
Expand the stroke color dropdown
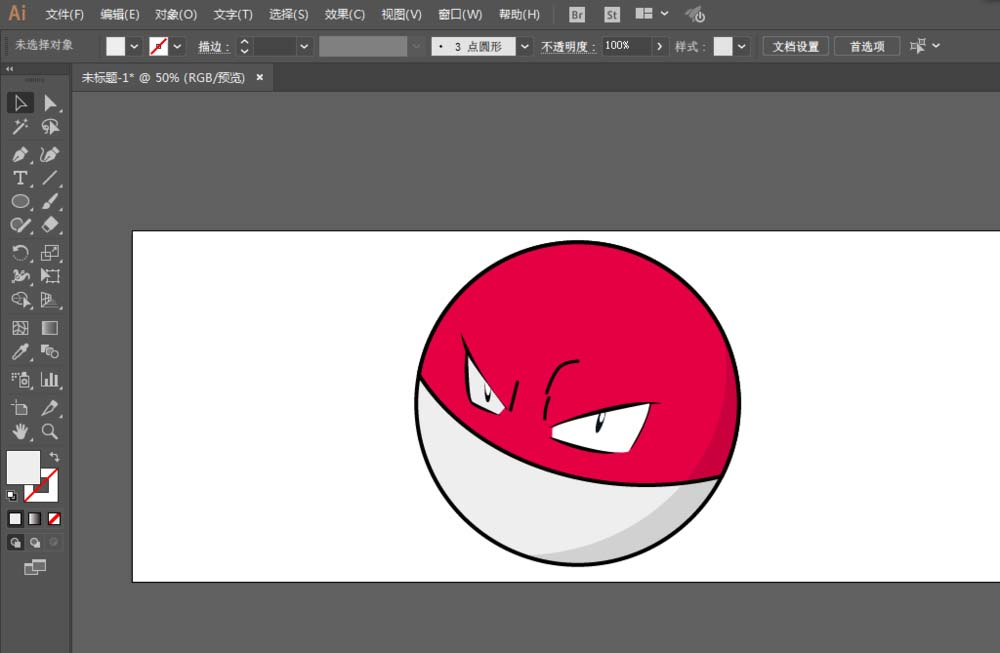click(x=178, y=46)
